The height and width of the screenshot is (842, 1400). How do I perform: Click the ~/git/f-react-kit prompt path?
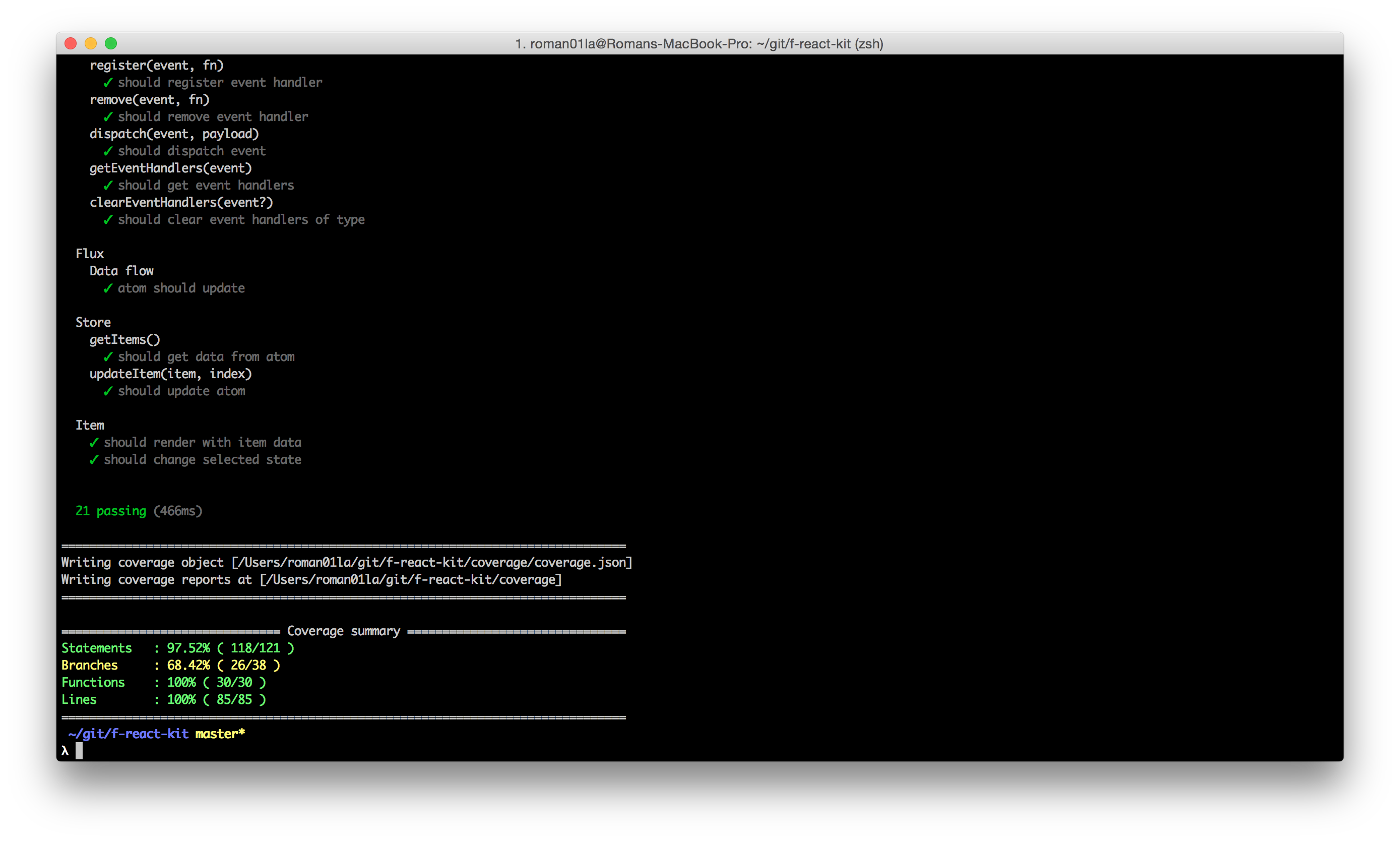(x=128, y=734)
